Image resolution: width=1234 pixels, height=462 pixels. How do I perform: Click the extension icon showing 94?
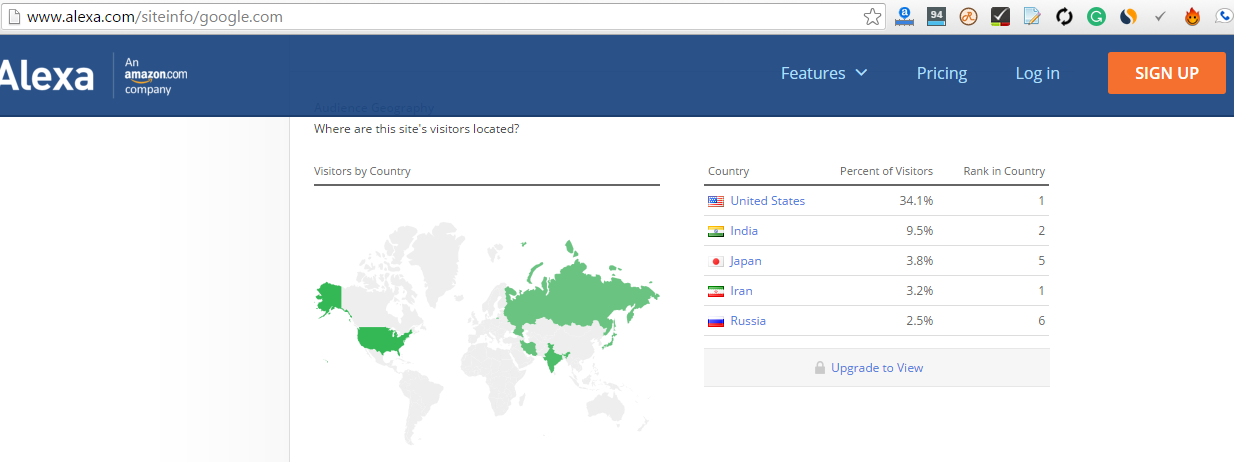[x=936, y=16]
